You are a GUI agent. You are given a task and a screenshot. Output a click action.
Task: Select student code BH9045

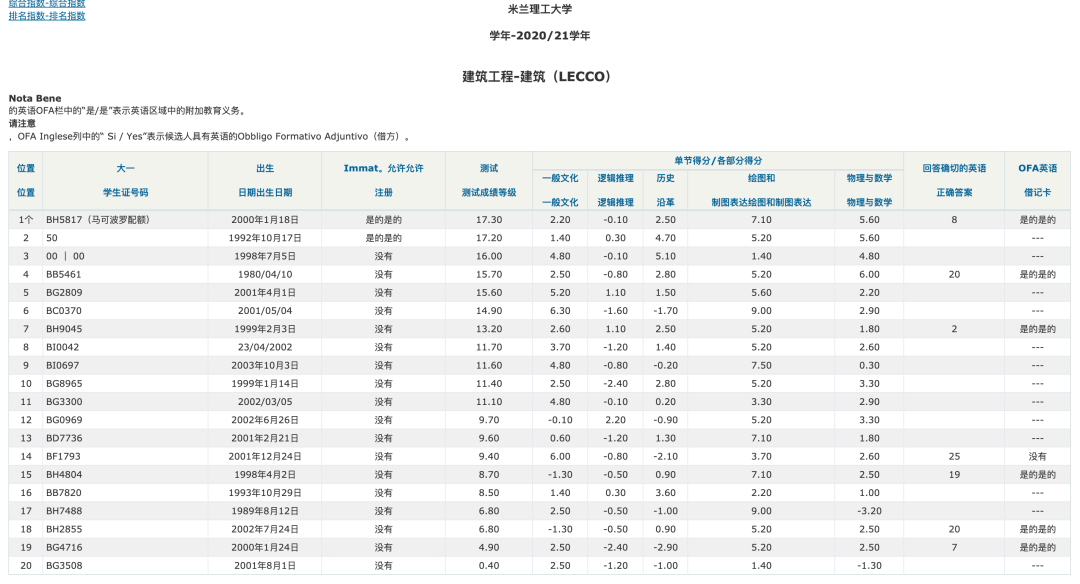(64, 329)
